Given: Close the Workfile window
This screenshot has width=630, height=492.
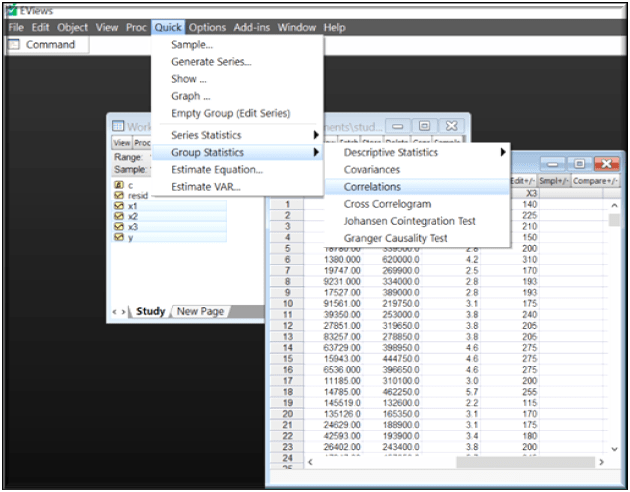Looking at the screenshot, I should [452, 126].
